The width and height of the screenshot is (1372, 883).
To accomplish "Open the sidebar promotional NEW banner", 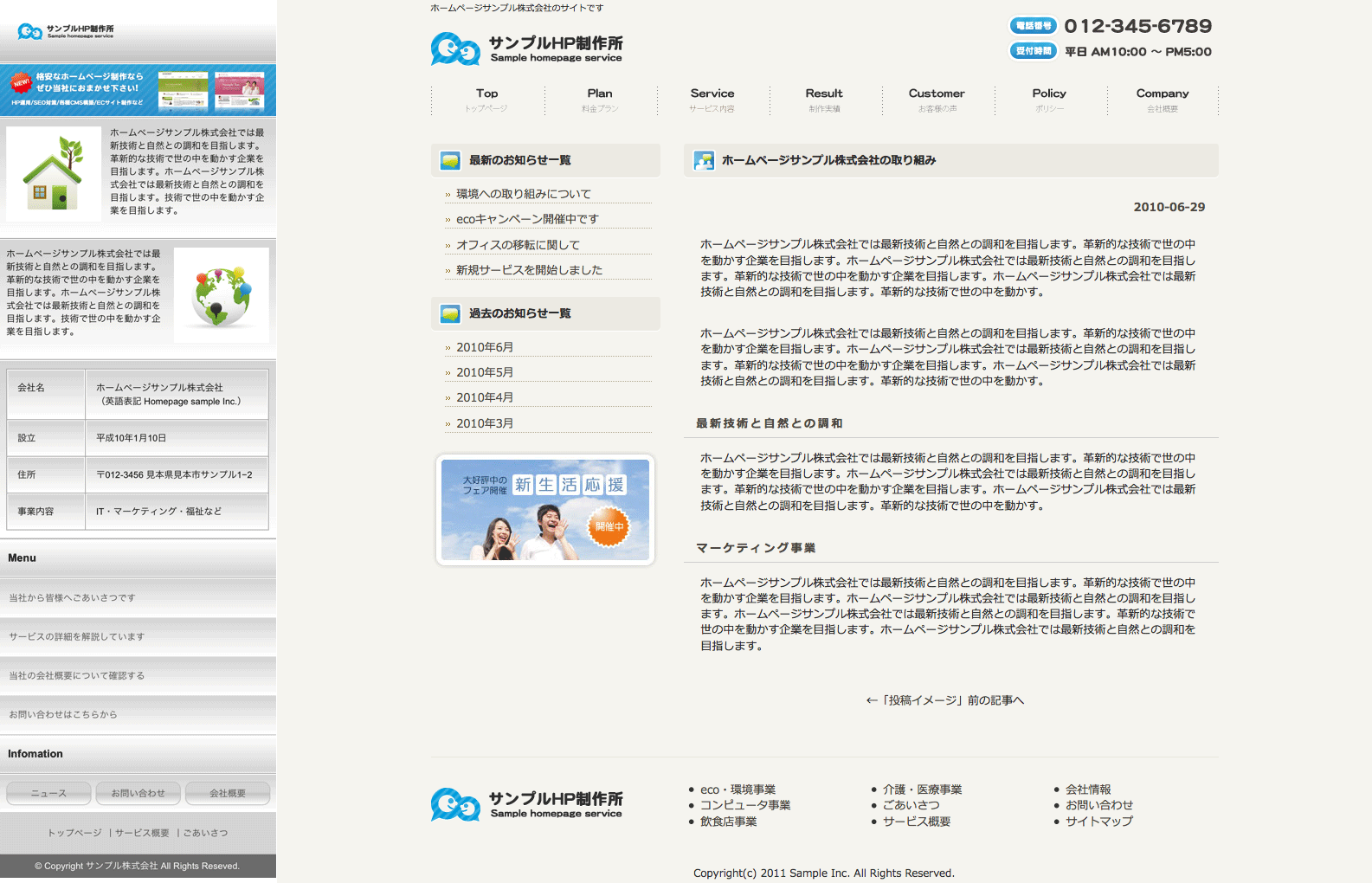I will coord(138,90).
